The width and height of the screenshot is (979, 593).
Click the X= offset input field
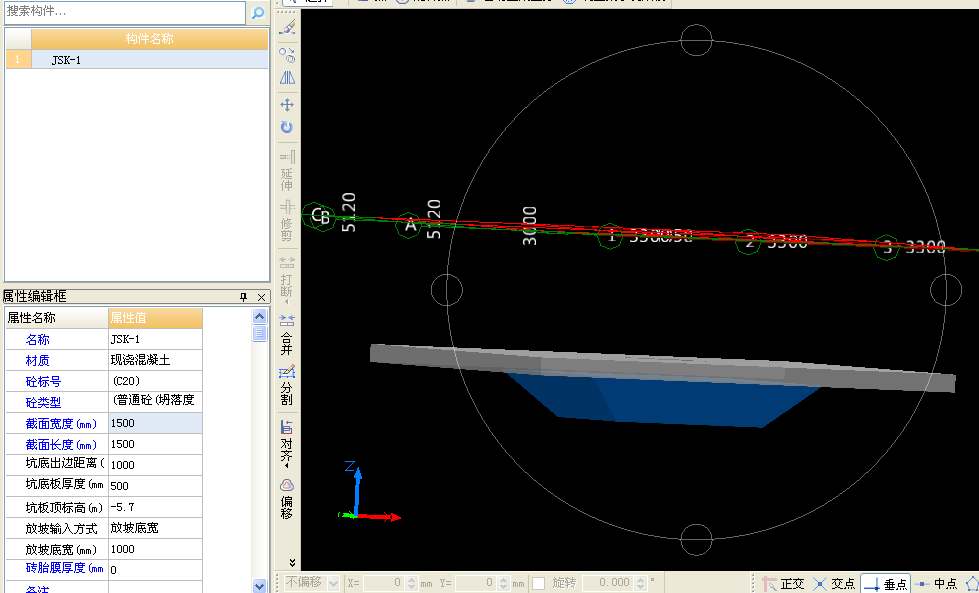pos(383,583)
